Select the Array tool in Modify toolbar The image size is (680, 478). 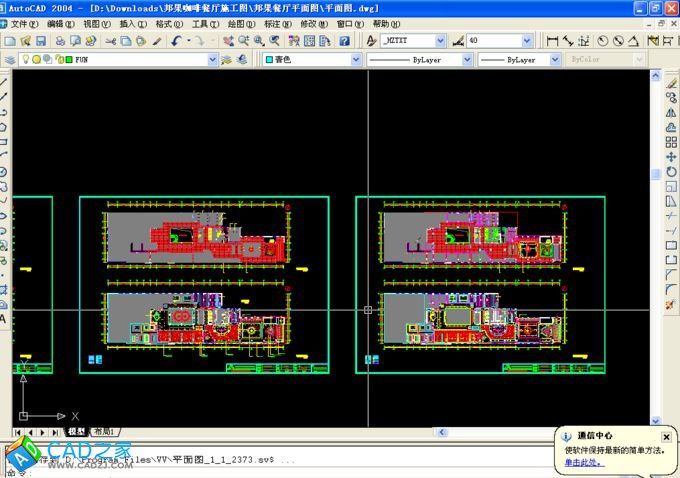[x=671, y=142]
